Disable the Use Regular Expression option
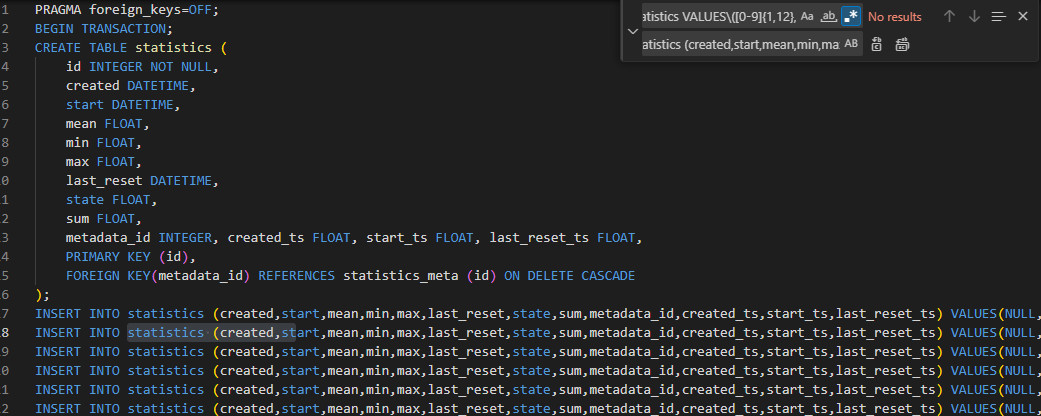This screenshot has width=1041, height=416. (851, 16)
